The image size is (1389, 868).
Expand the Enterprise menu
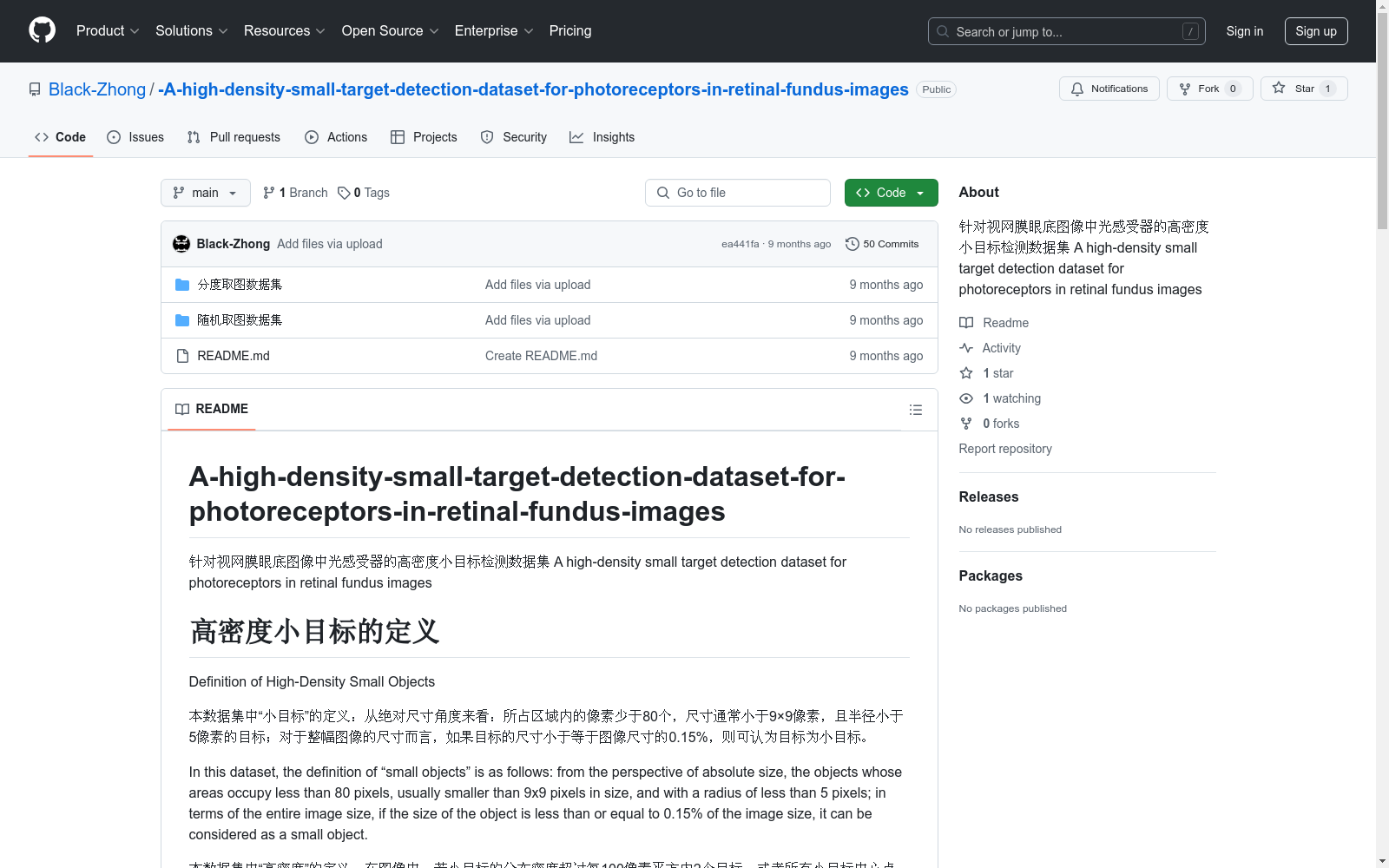[494, 30]
